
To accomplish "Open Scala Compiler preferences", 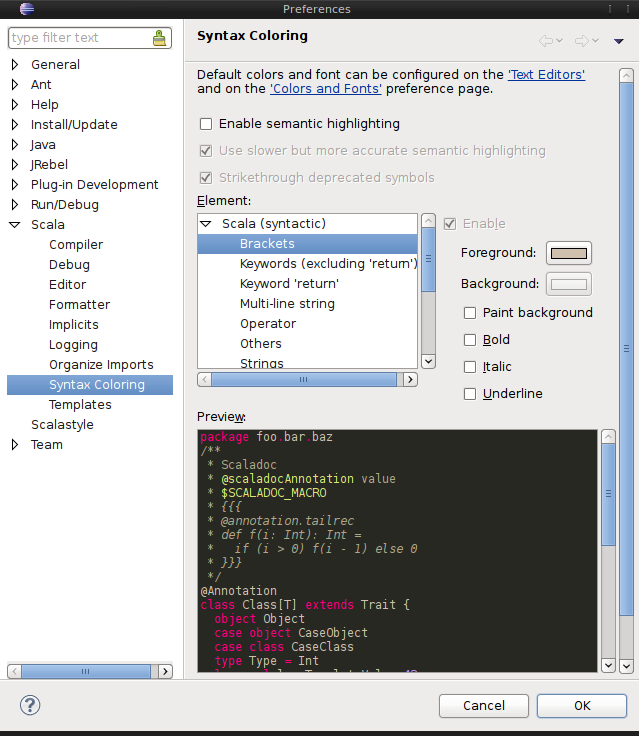I will 76,245.
